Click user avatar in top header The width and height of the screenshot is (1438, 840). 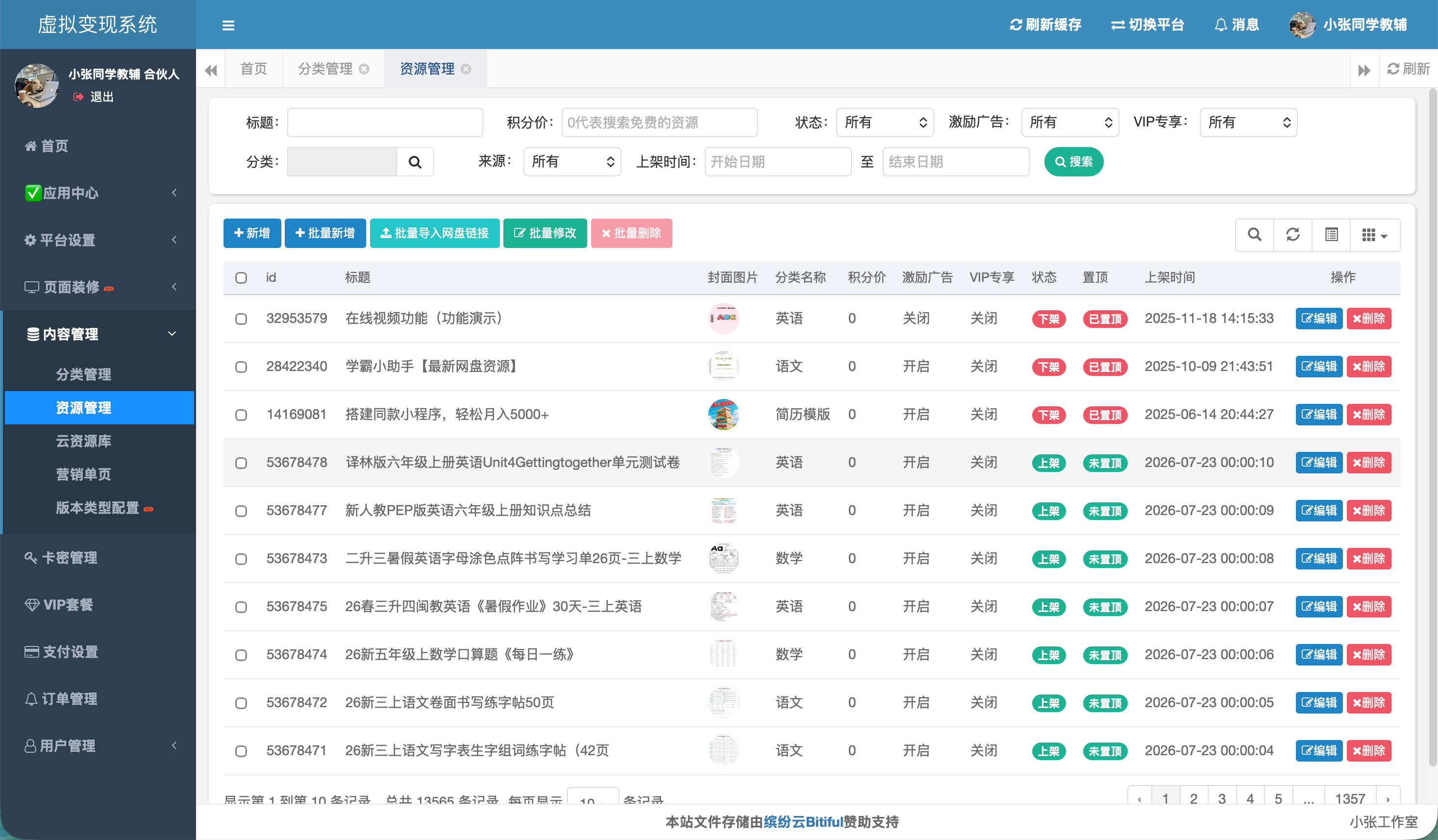point(1303,25)
